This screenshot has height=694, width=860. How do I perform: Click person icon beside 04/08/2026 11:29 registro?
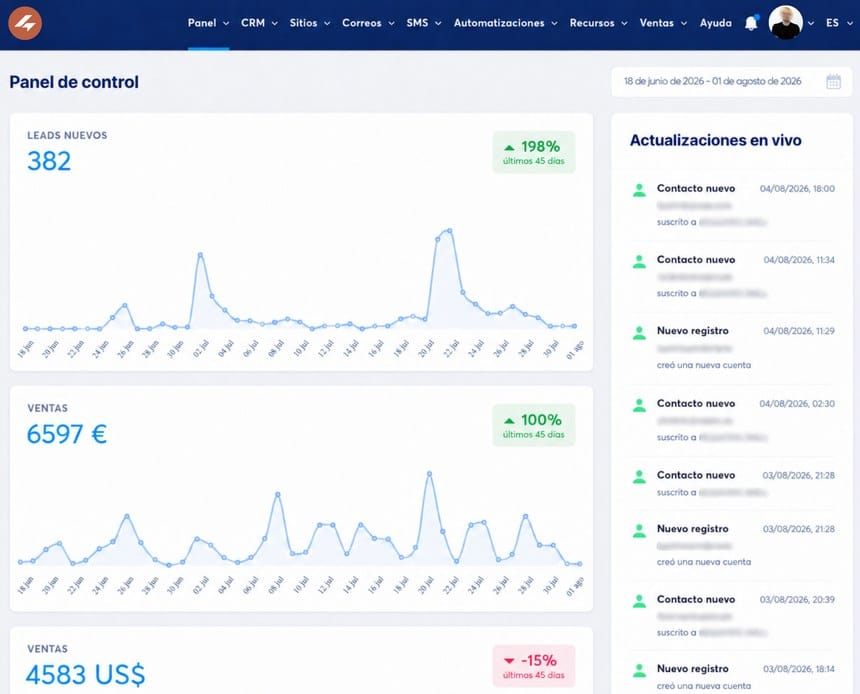[x=639, y=333]
